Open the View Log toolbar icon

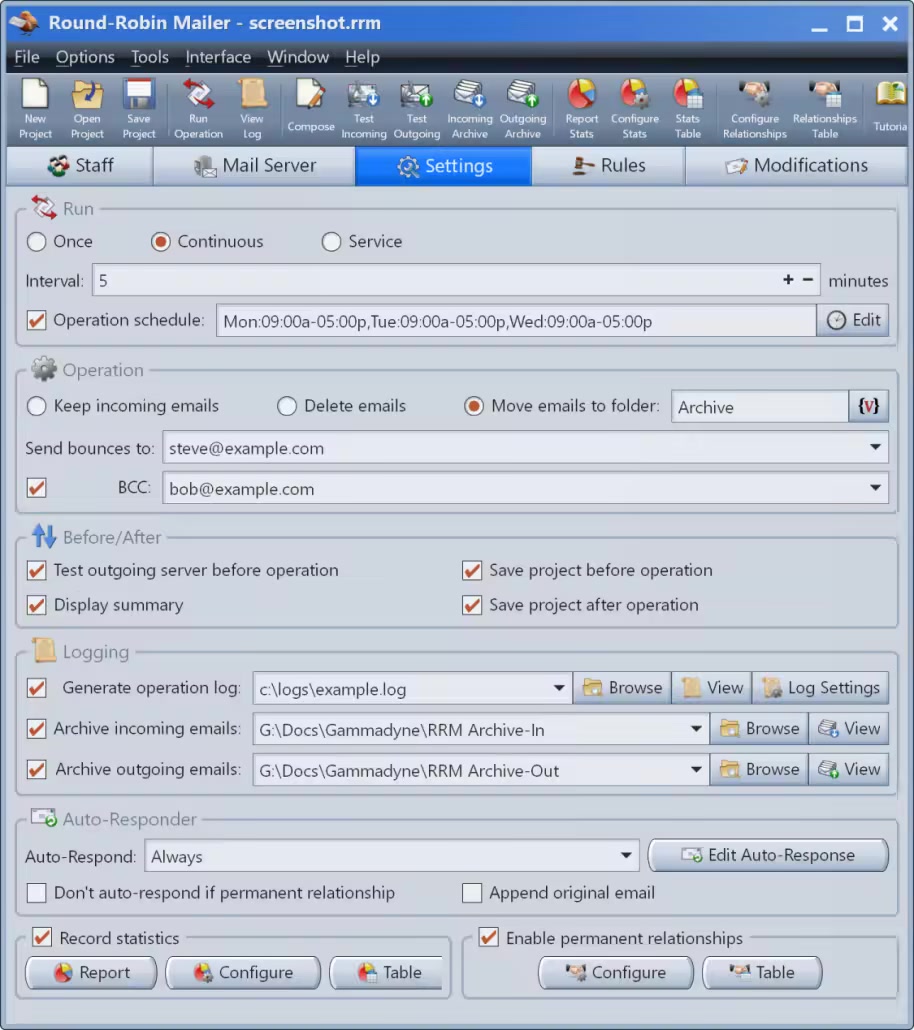click(x=252, y=108)
